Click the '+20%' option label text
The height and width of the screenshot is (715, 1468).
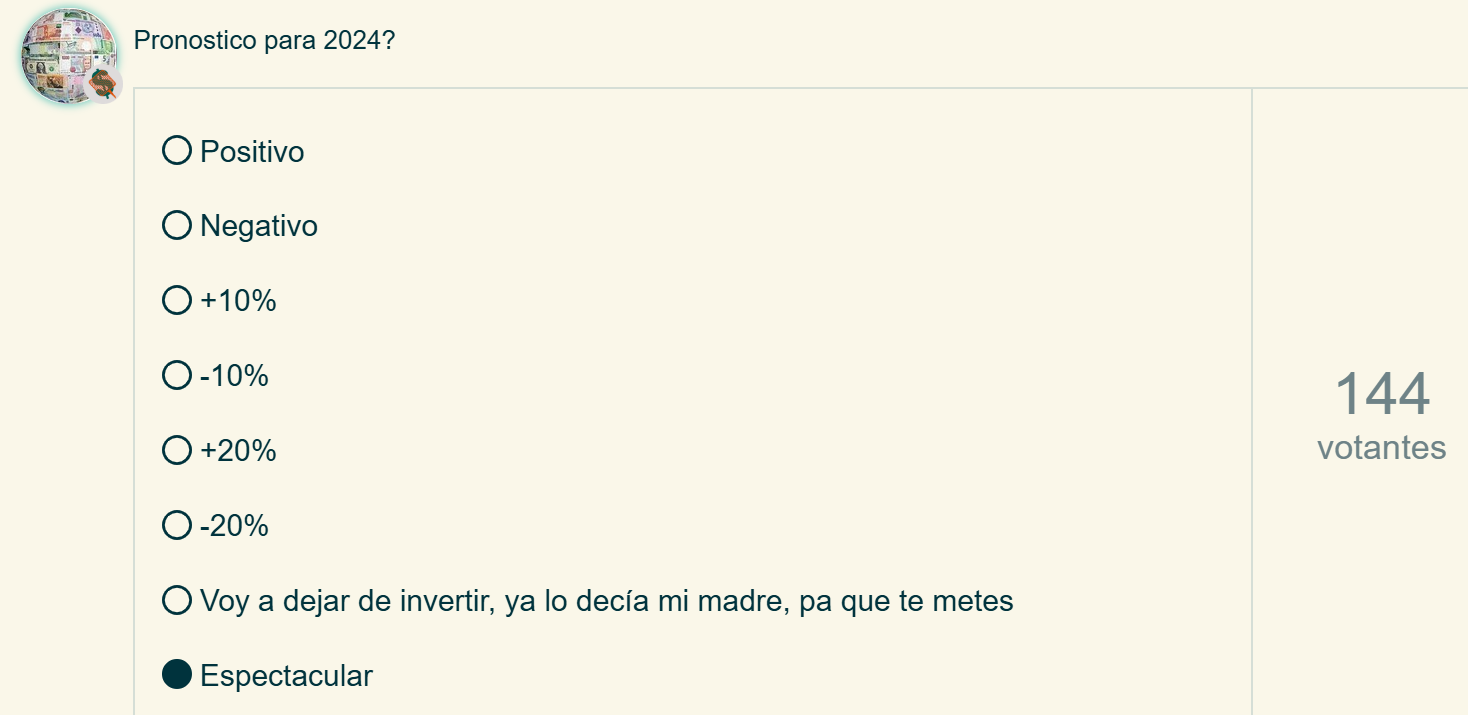pos(238,451)
